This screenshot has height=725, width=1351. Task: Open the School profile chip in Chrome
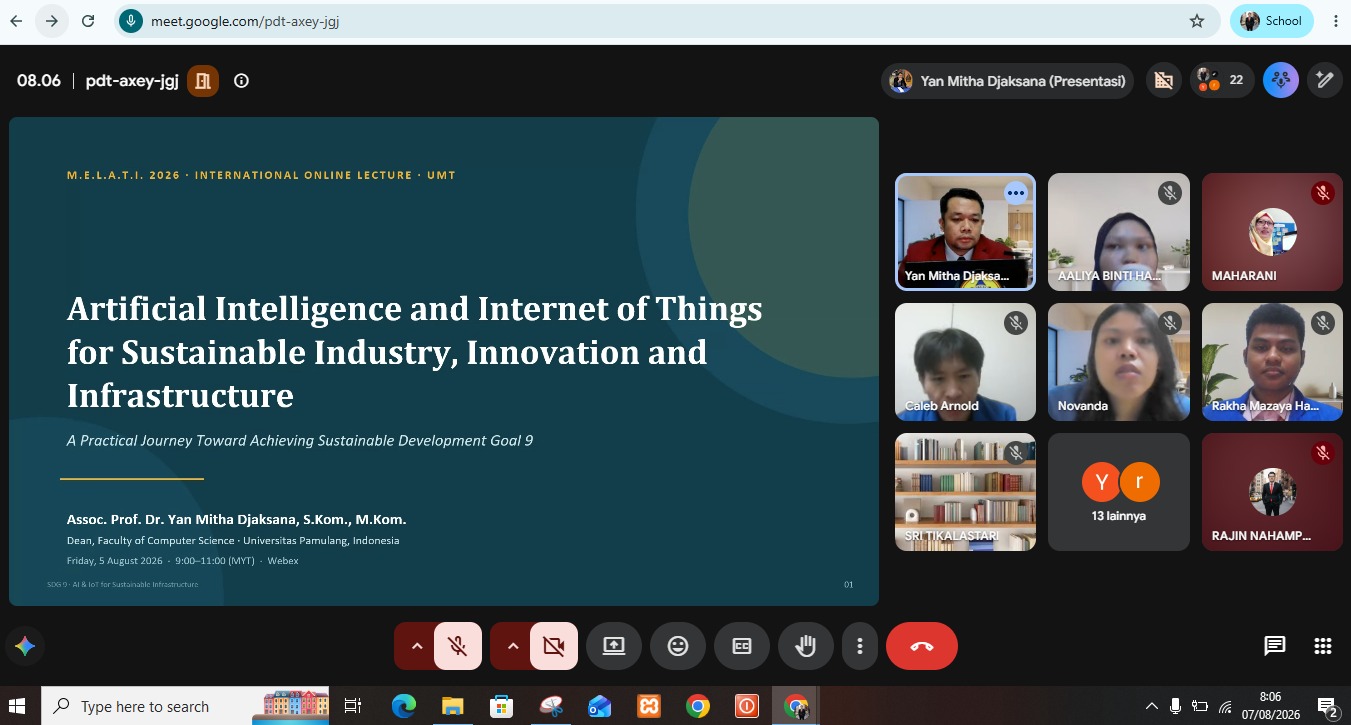coord(1272,21)
